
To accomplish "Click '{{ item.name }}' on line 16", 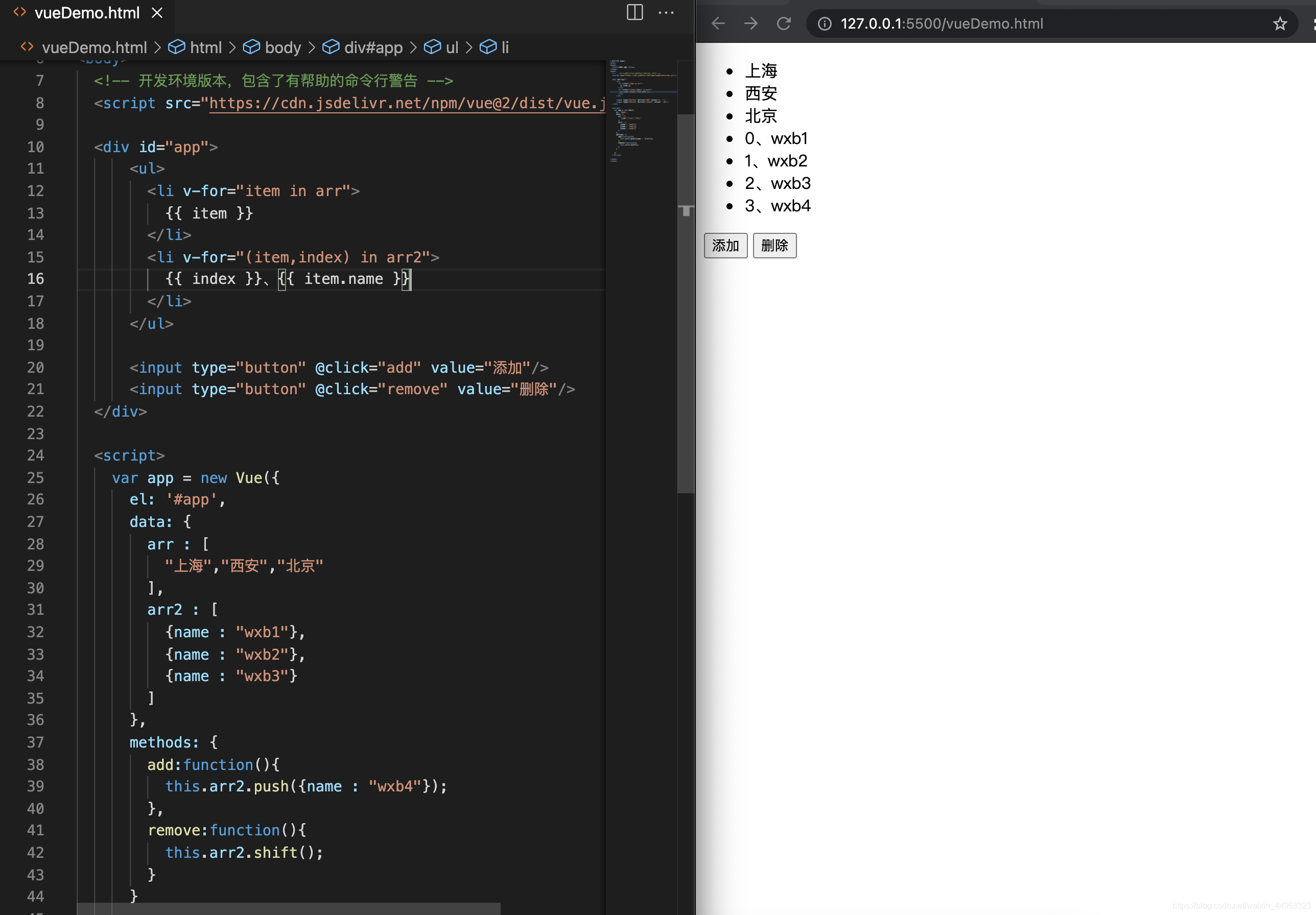I will [x=344, y=279].
